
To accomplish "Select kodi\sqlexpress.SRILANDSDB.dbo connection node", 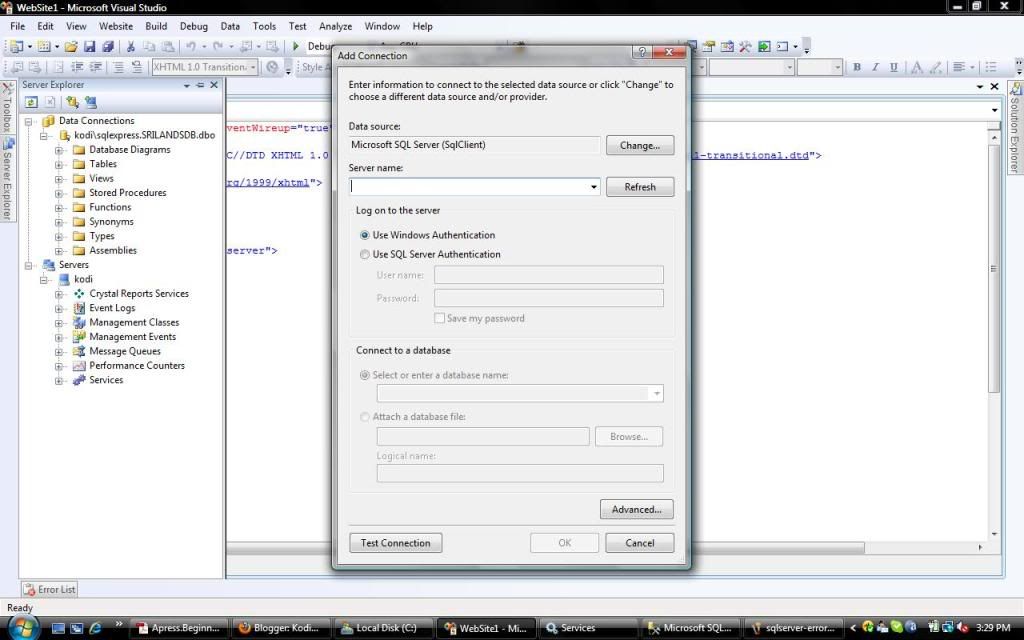I will [144, 135].
